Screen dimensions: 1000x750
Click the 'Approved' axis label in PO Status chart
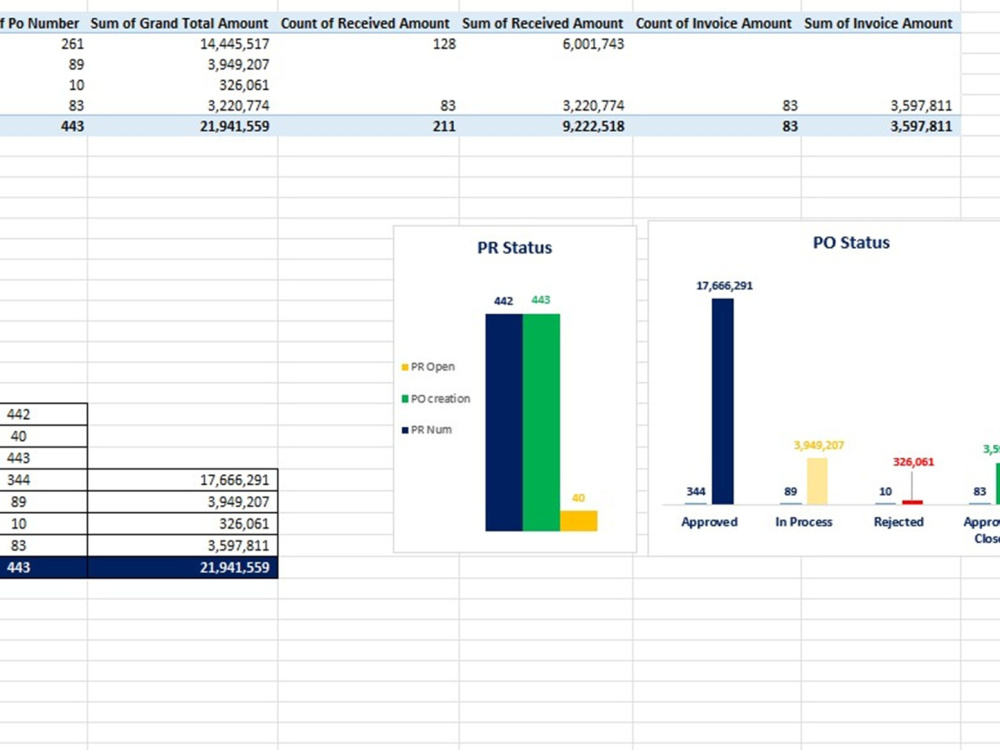(709, 522)
